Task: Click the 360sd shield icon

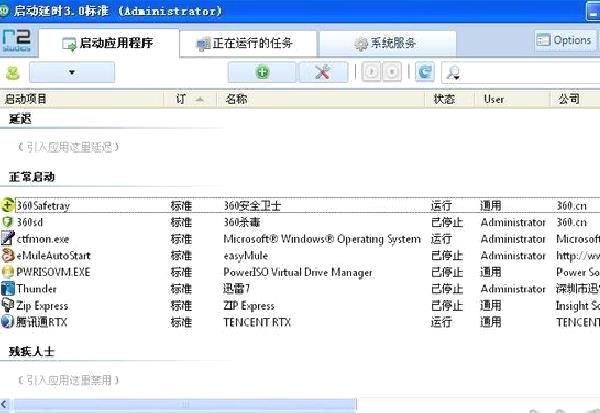Action: [8, 222]
